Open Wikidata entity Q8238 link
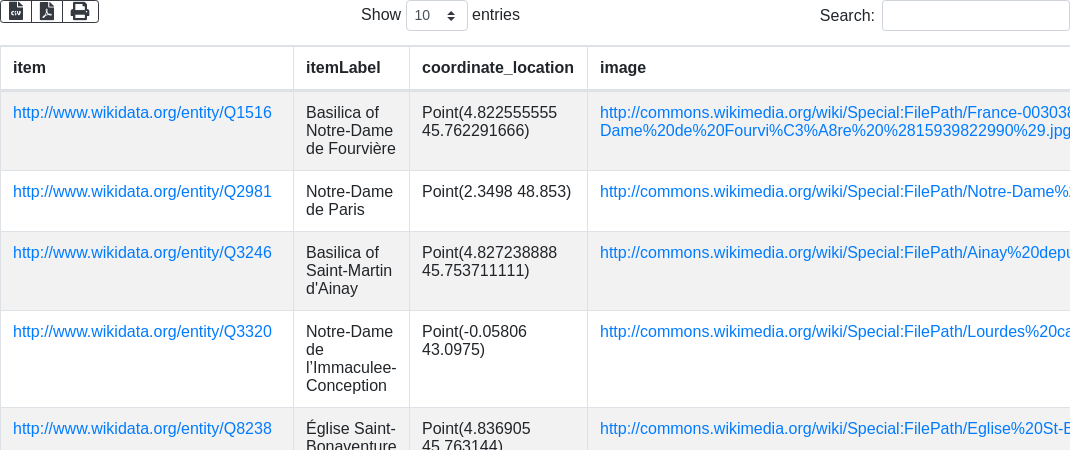 (142, 429)
